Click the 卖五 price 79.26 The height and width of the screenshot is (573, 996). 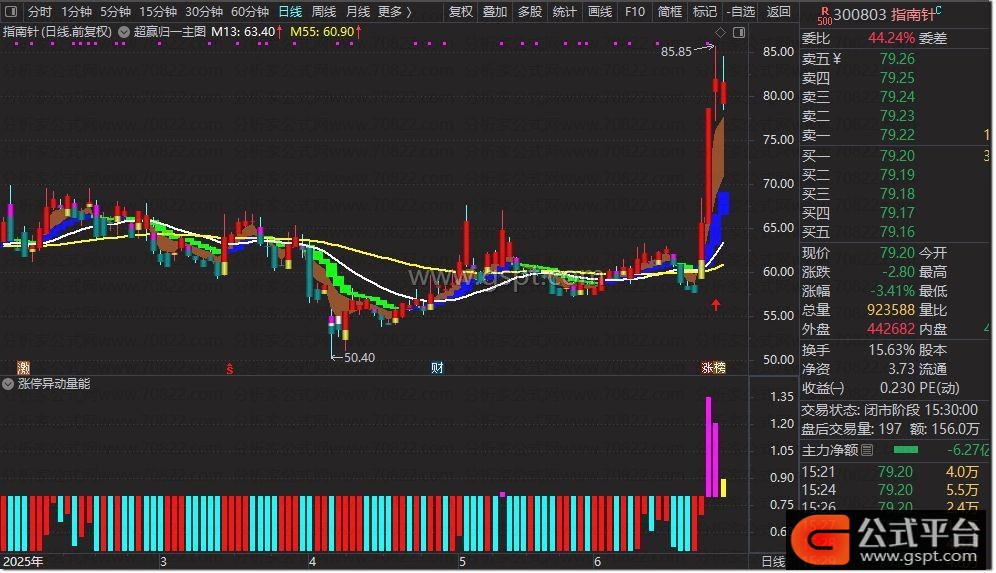897,58
